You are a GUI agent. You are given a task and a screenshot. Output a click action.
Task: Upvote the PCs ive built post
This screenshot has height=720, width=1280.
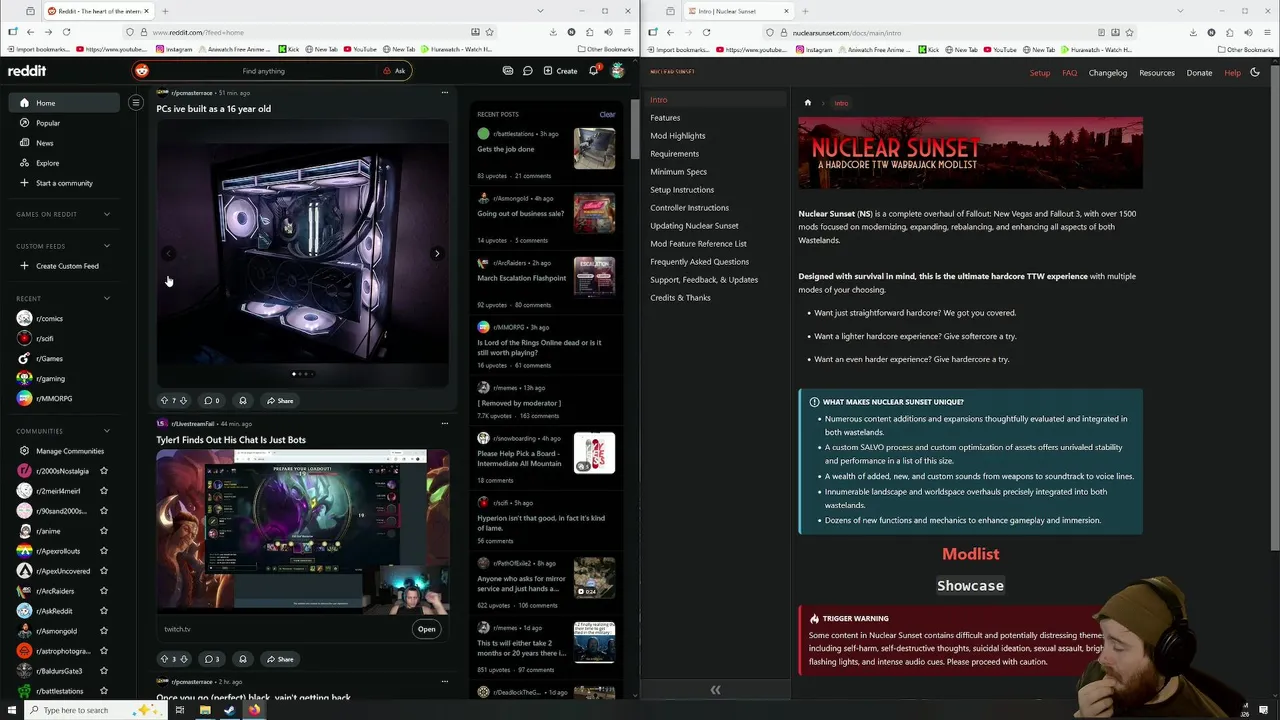(x=165, y=401)
